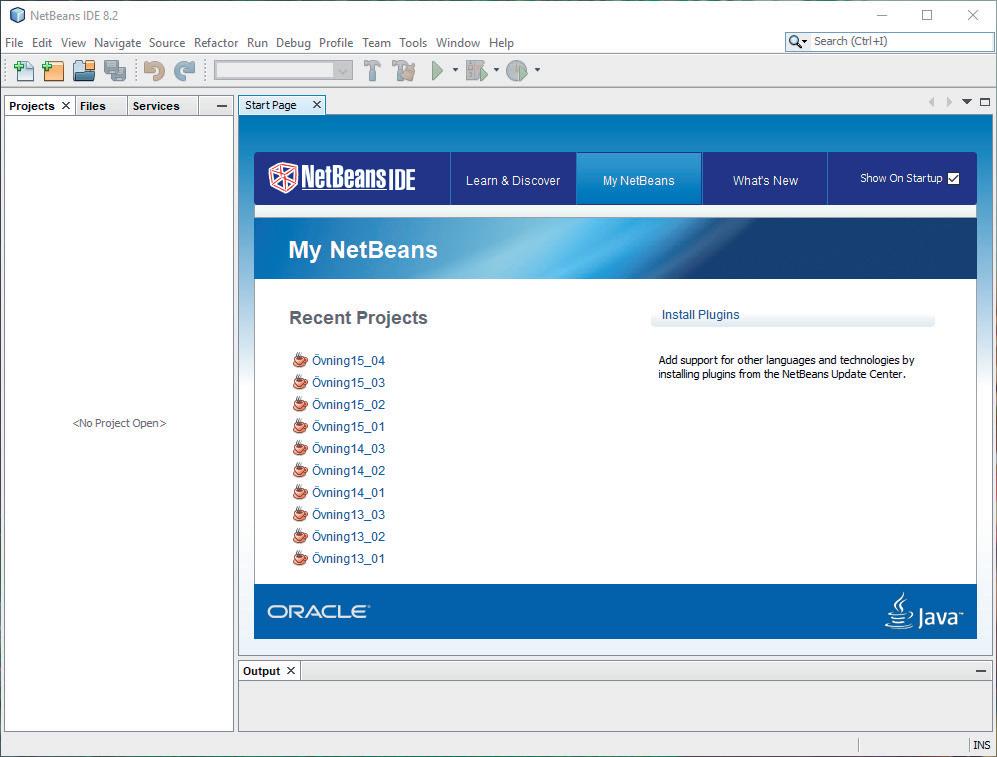
Task: Click the NetBeans IDE logo
Action: pos(342,177)
